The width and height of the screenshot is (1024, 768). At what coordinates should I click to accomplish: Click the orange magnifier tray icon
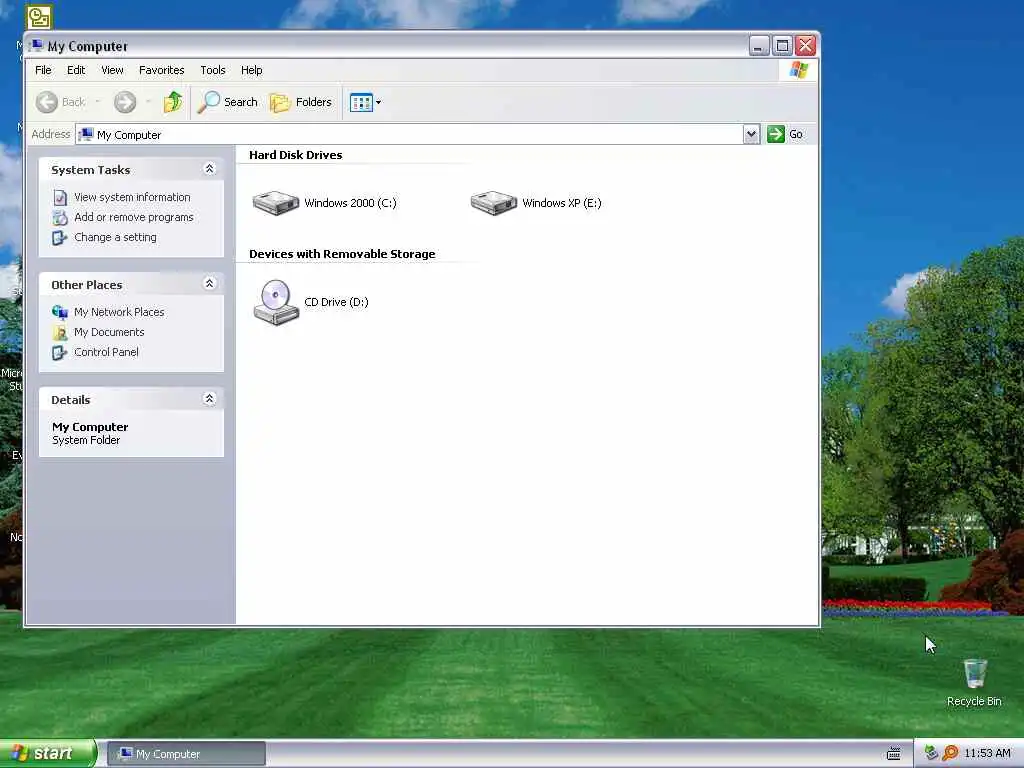click(950, 753)
